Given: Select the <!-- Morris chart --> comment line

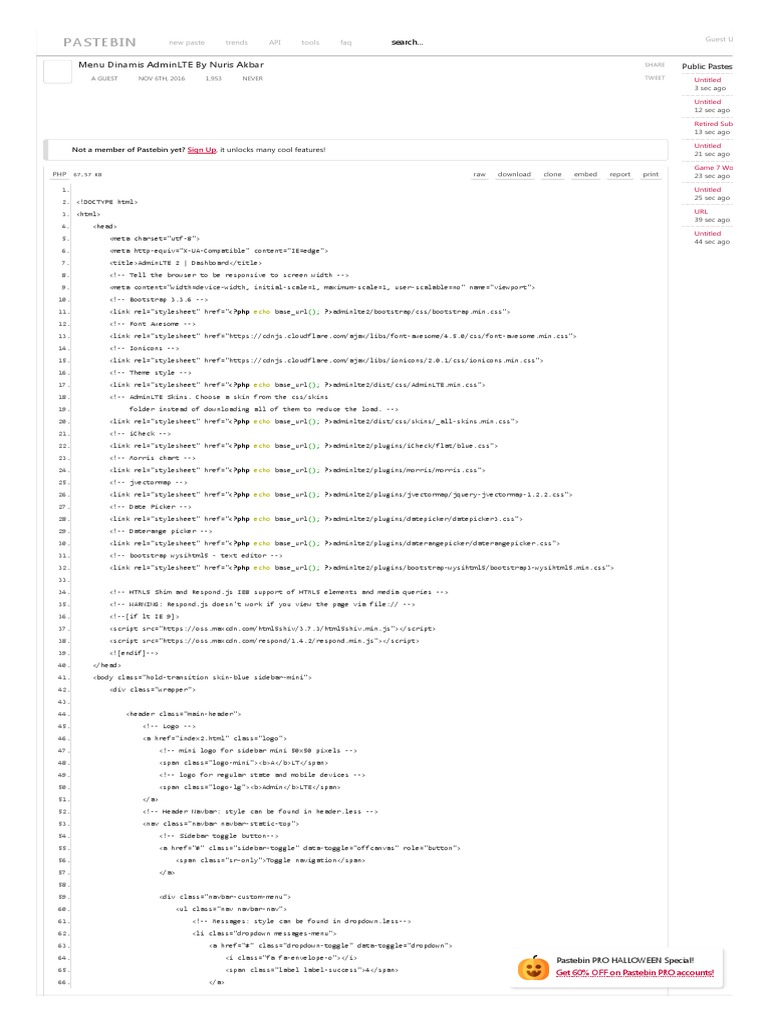Looking at the screenshot, I should click(153, 458).
